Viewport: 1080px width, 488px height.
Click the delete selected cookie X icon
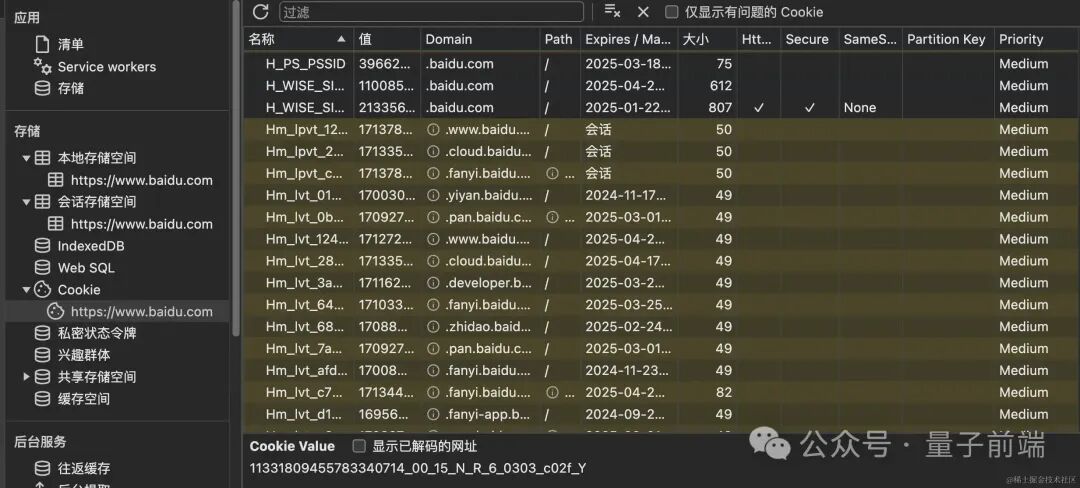(643, 12)
